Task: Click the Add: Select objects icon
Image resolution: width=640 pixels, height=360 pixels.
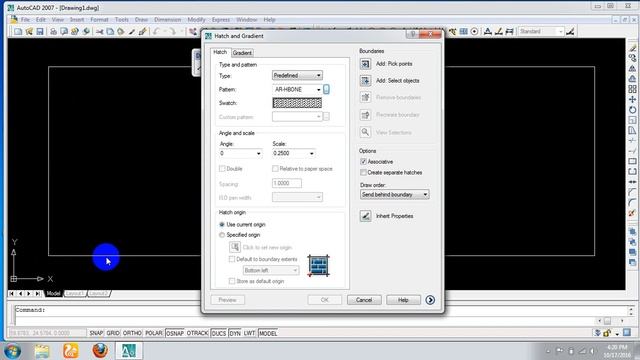Action: 365,81
